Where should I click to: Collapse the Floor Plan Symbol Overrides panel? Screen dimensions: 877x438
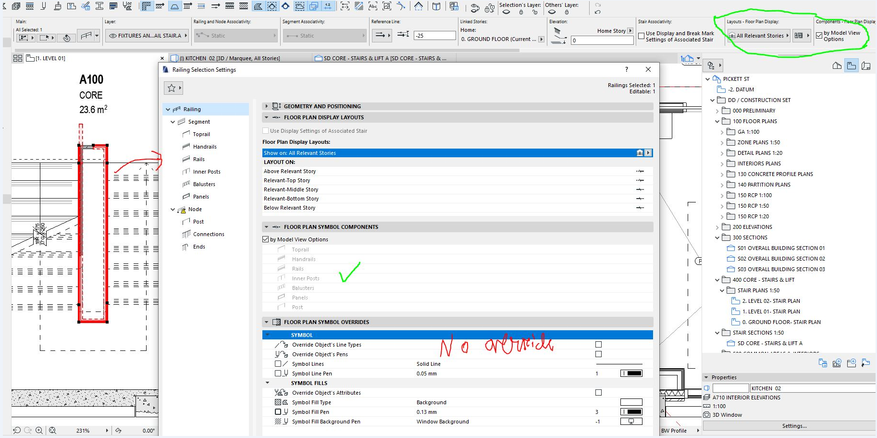267,322
